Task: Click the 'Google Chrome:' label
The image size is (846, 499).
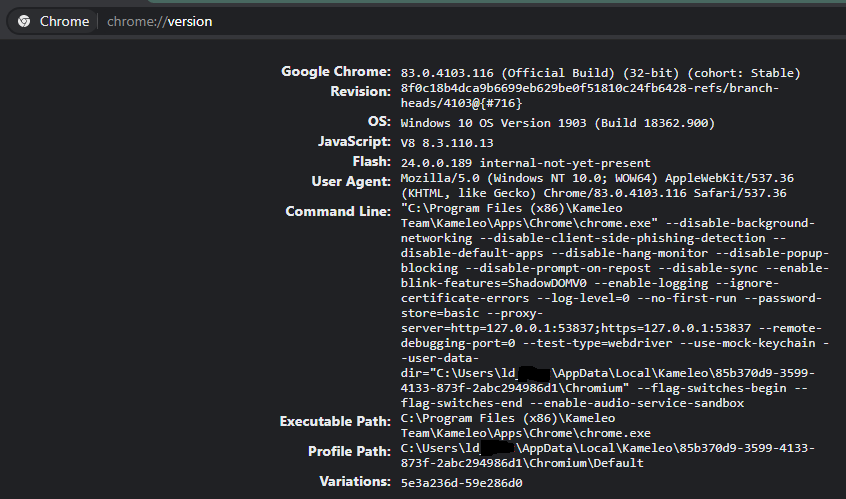Action: point(336,72)
